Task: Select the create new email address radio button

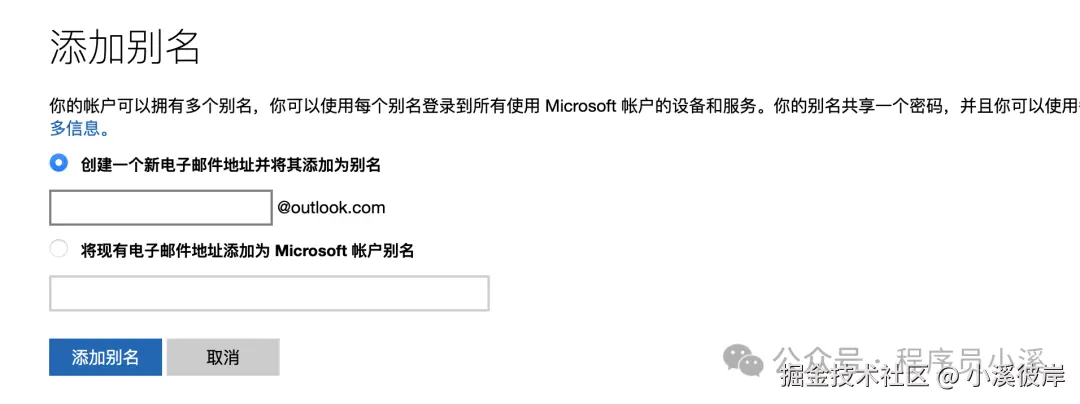Action: tap(59, 163)
